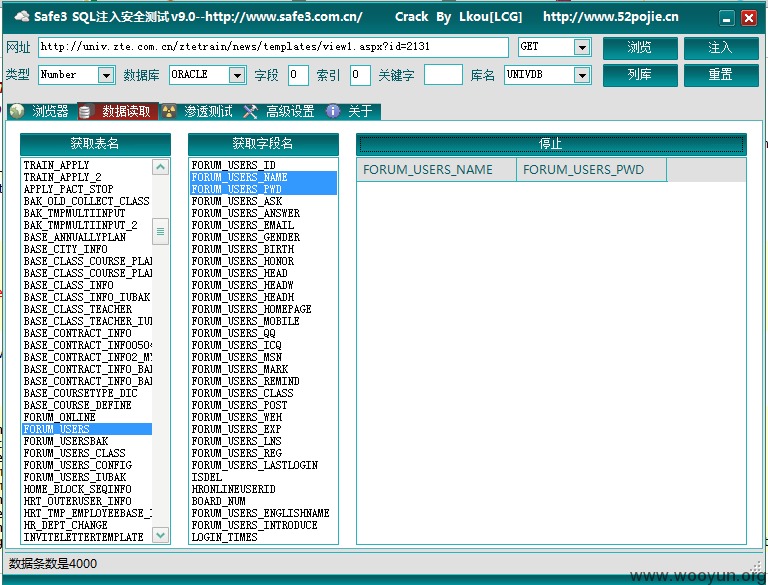768x585 pixels.
Task: Select FORUM_USERS_MOBILE field
Action: click(x=263, y=321)
